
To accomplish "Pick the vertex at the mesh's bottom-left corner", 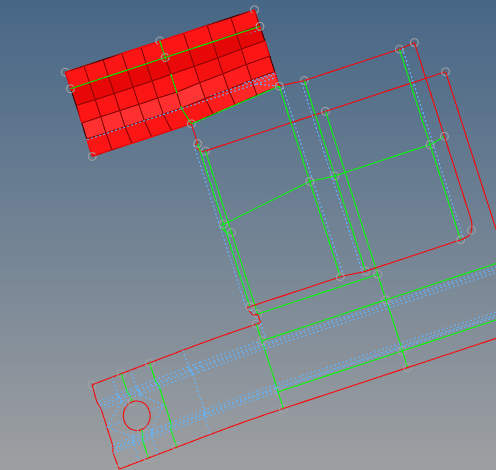I will tap(92, 156).
